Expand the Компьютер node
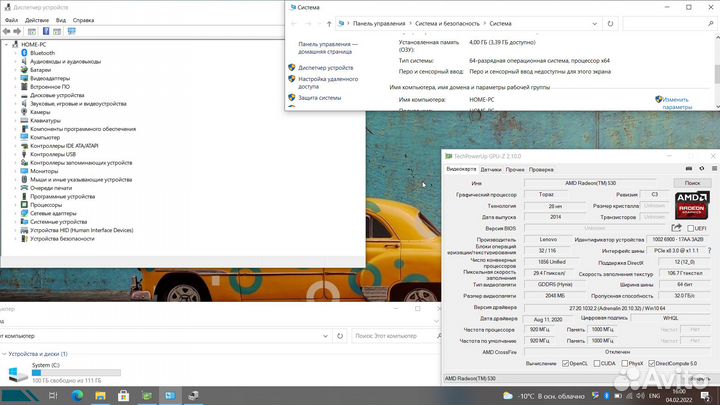 [15, 137]
